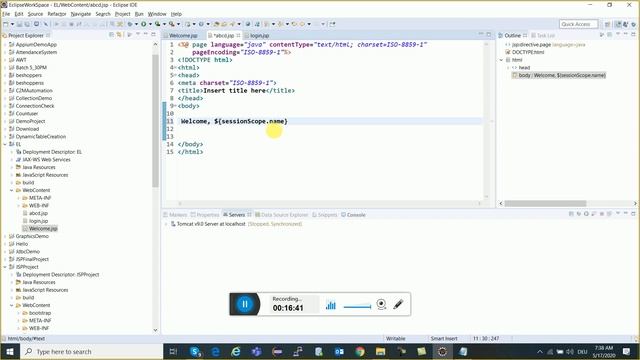This screenshot has height=360, width=640.
Task: Collapse the JSPProject node
Action: [x=5, y=267]
